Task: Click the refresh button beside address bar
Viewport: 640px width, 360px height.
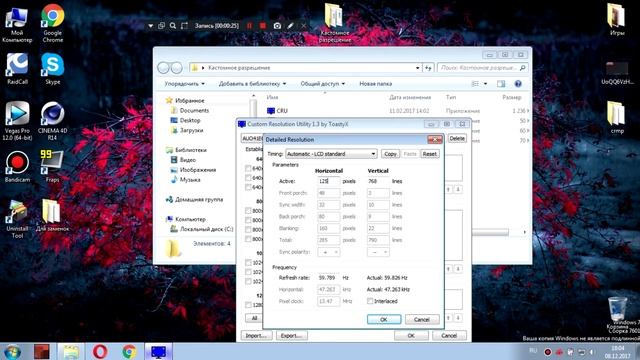Action: coord(428,68)
